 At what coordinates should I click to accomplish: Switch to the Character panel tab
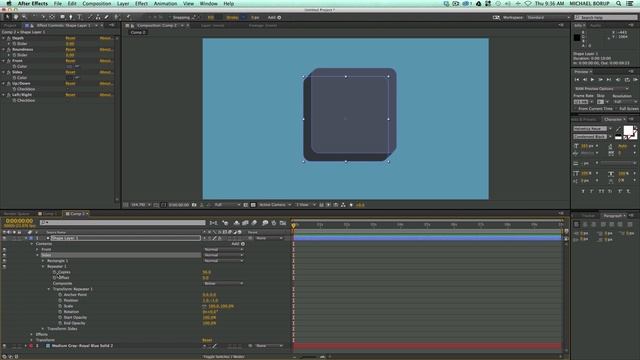pyautogui.click(x=612, y=119)
